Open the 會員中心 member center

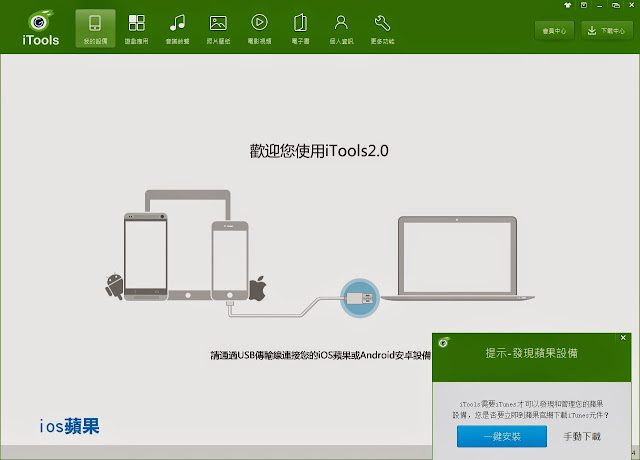(554, 31)
